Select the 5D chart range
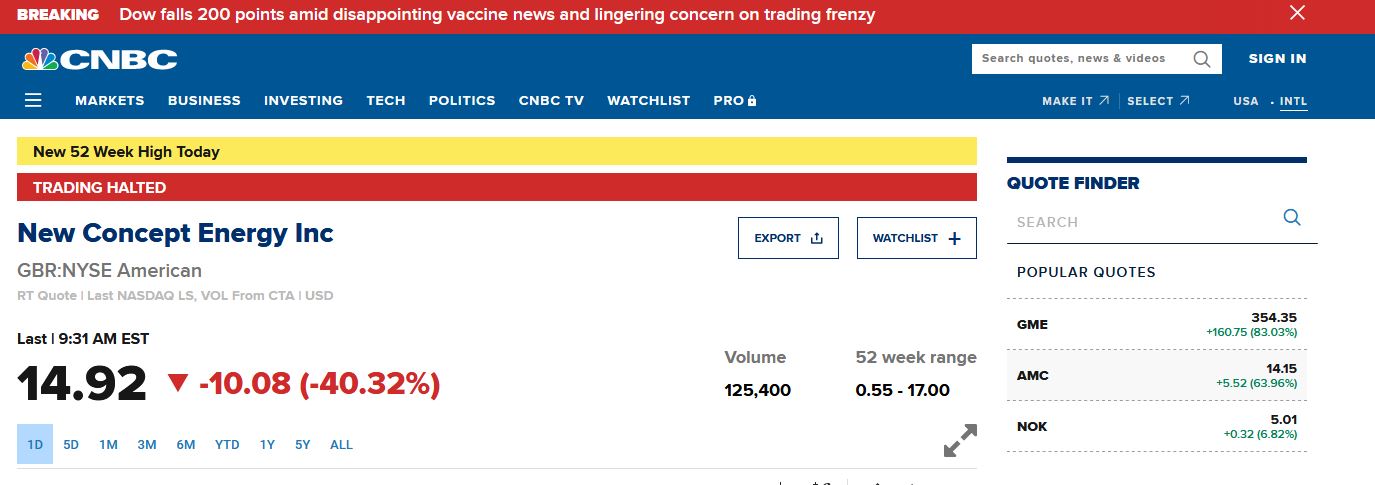 coord(71,445)
